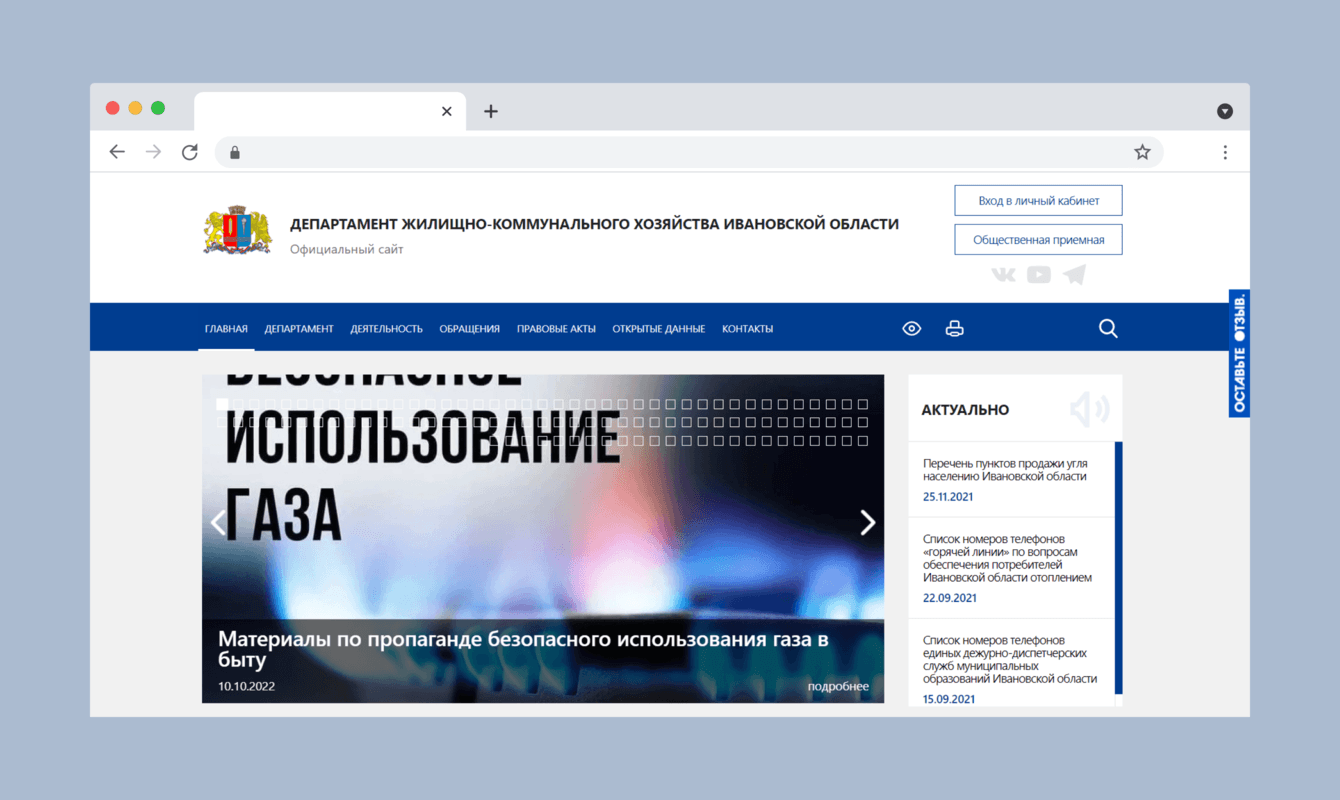Viewport: 1340px width, 800px height.
Task: Open the VK social media icon
Action: (x=1003, y=274)
